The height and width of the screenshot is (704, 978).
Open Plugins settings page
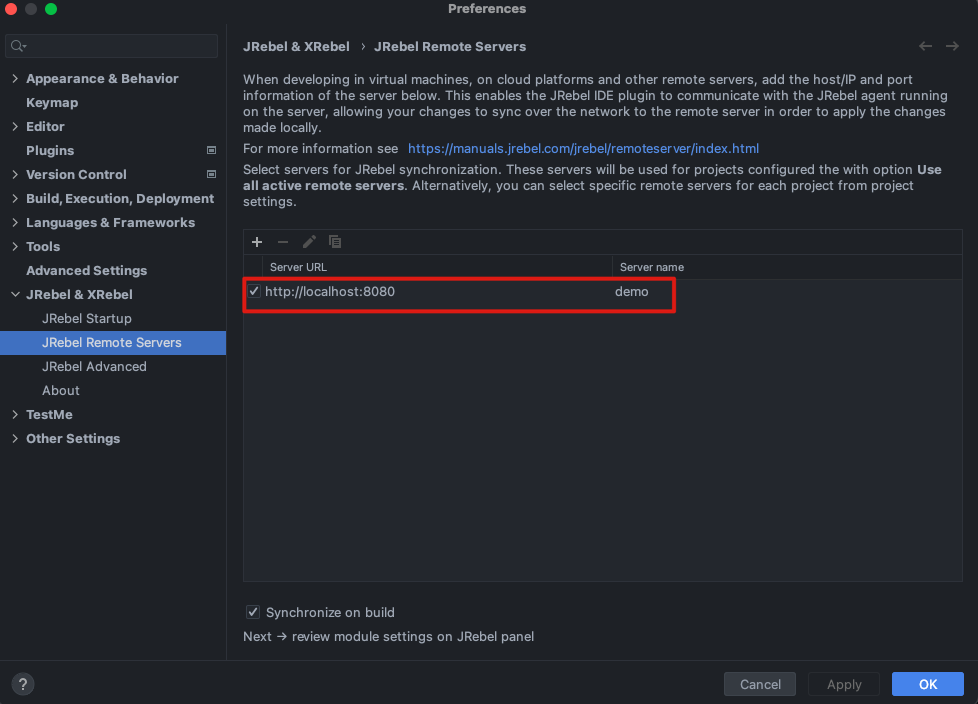pyautogui.click(x=50, y=150)
